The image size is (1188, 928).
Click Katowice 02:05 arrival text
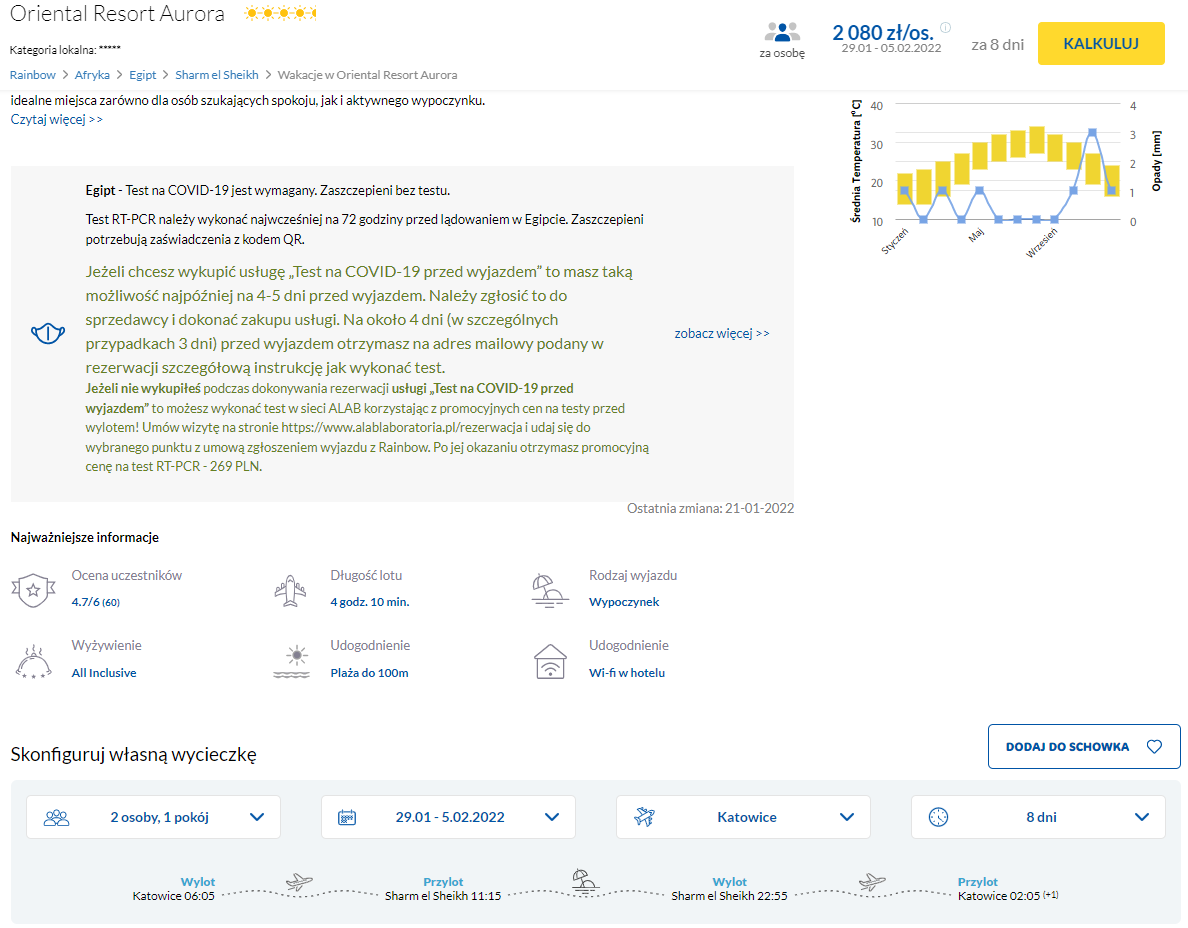click(x=999, y=896)
